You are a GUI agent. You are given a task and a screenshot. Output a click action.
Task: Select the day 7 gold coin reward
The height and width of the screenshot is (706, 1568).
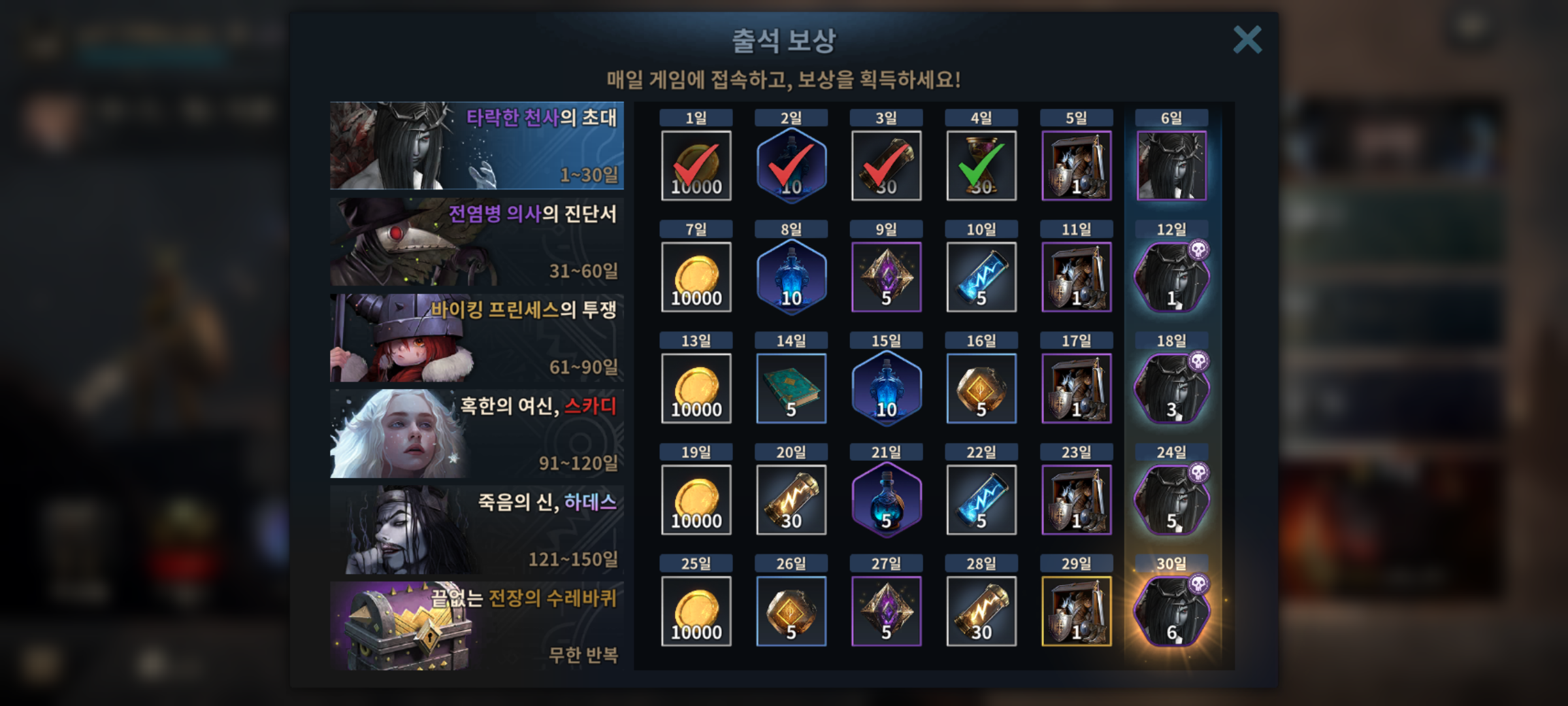[696, 277]
